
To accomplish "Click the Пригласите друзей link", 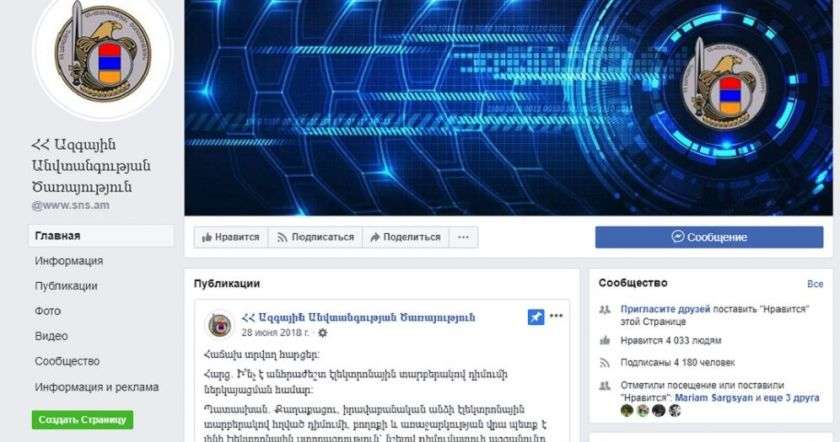I will (665, 309).
